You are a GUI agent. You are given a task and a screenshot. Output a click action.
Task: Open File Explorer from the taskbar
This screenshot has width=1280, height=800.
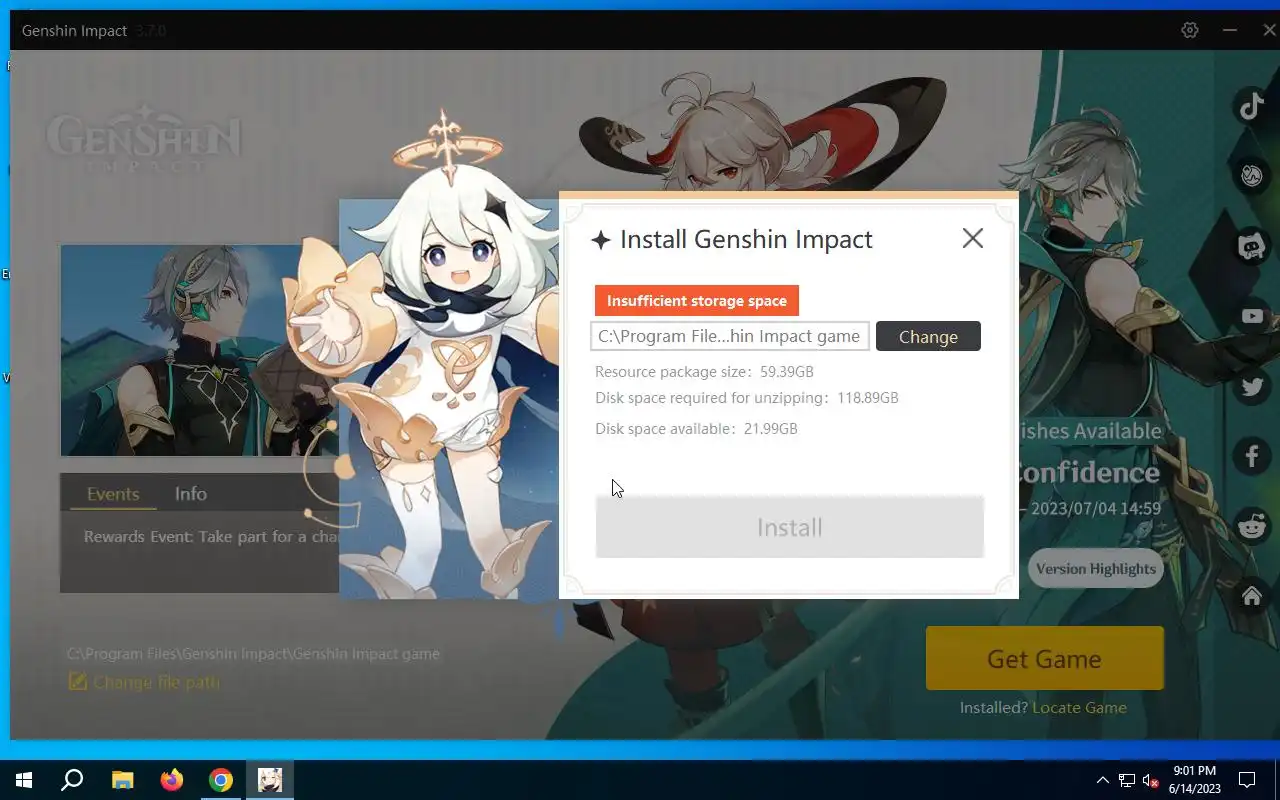tap(122, 780)
